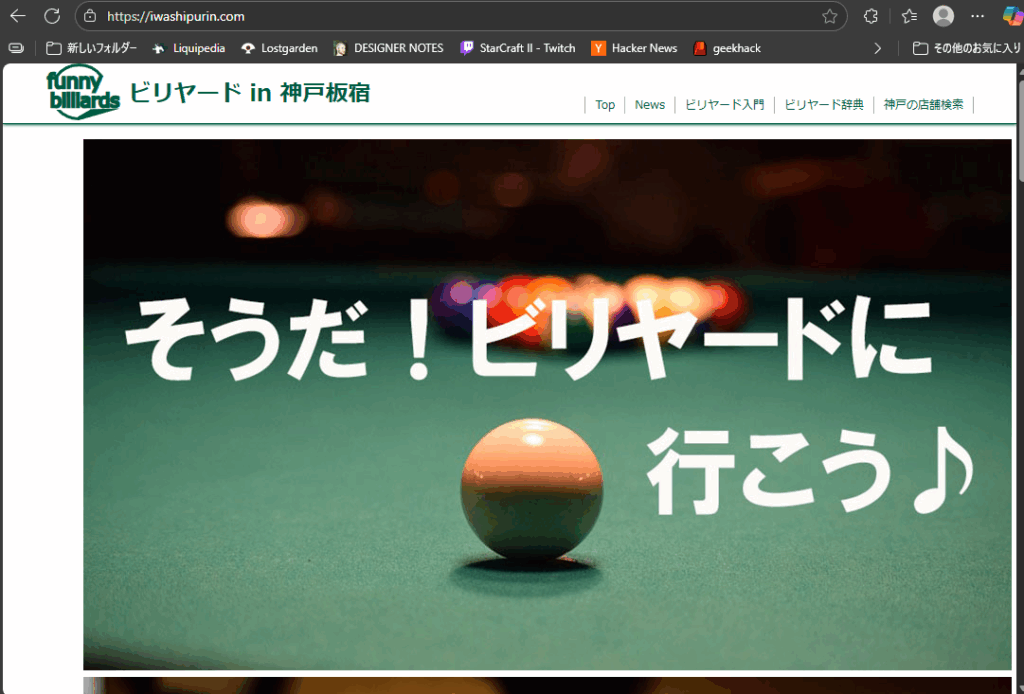
Task: Click the browser back arrow
Action: pos(18,16)
